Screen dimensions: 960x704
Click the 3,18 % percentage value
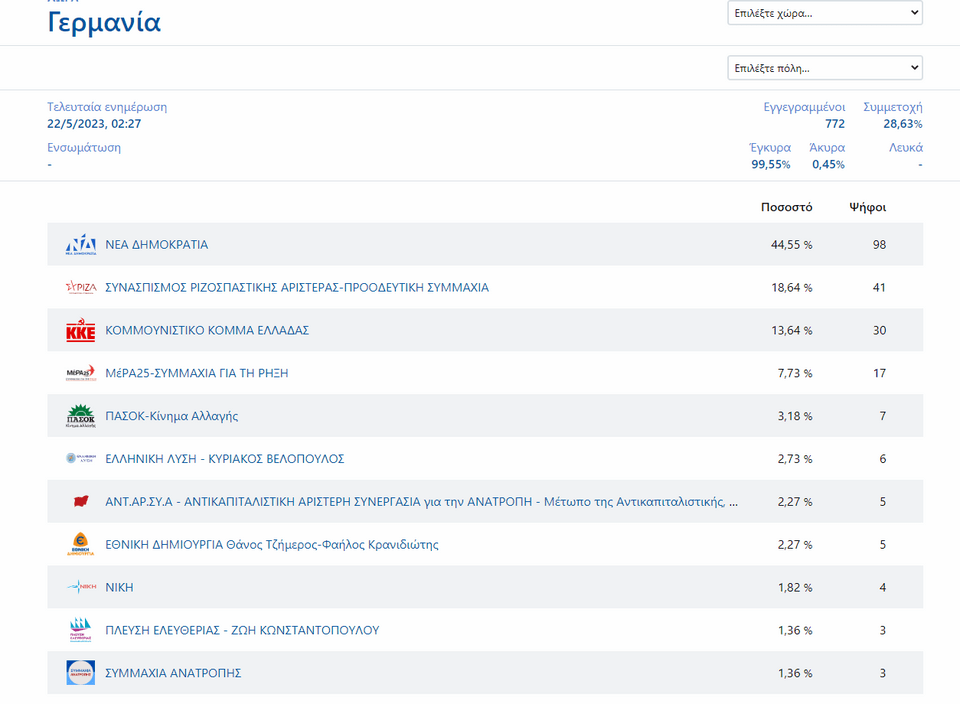795,416
